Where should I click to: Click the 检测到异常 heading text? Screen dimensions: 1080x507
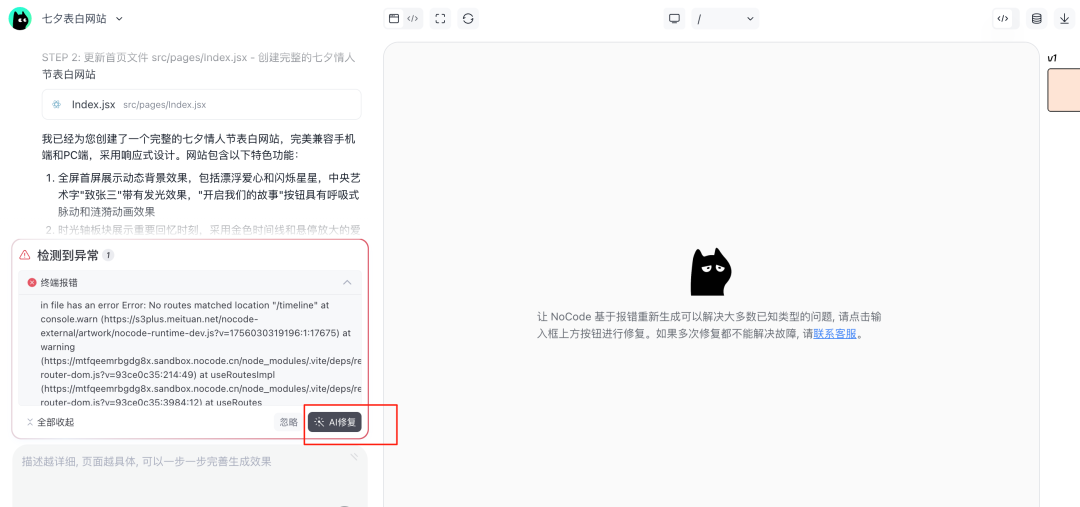68,255
